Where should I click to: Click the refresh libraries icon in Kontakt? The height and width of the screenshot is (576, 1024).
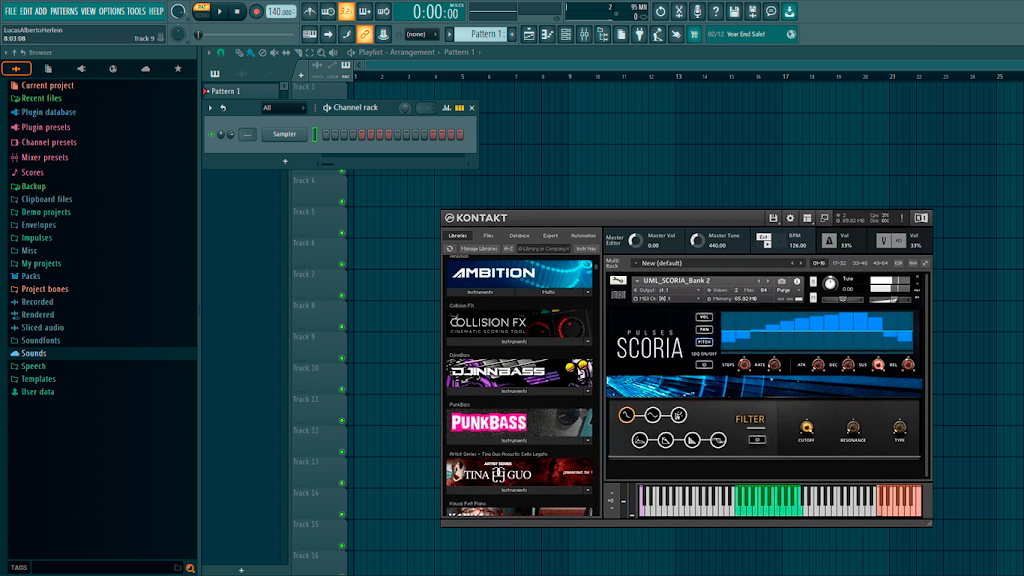tap(450, 249)
